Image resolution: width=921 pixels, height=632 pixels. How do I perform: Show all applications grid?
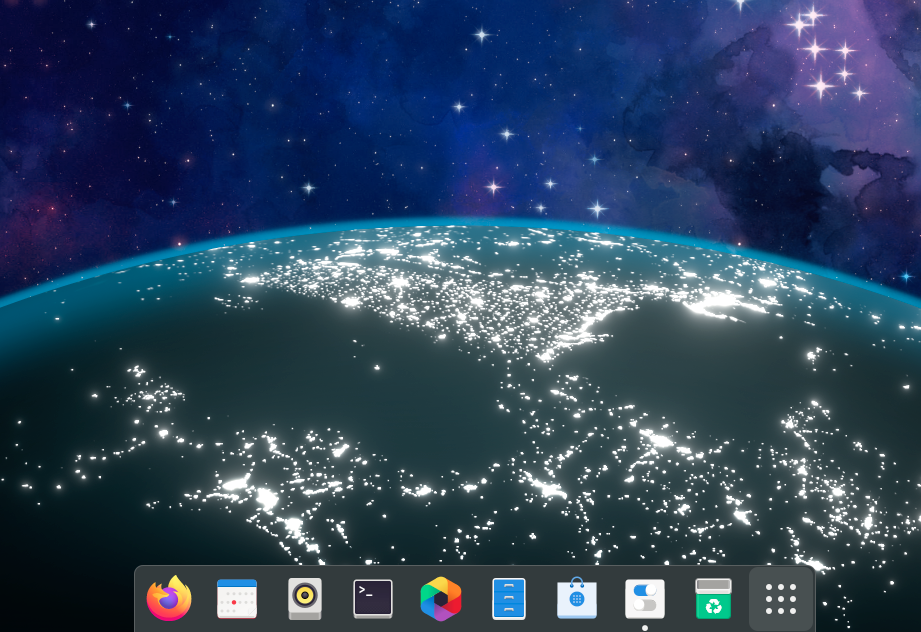(x=781, y=599)
